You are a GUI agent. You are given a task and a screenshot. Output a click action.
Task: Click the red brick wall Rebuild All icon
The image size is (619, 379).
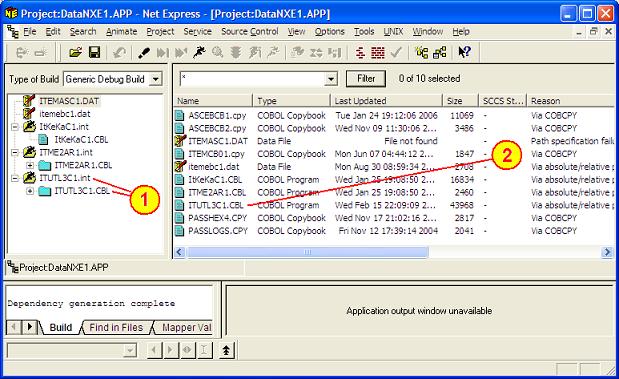(x=378, y=53)
